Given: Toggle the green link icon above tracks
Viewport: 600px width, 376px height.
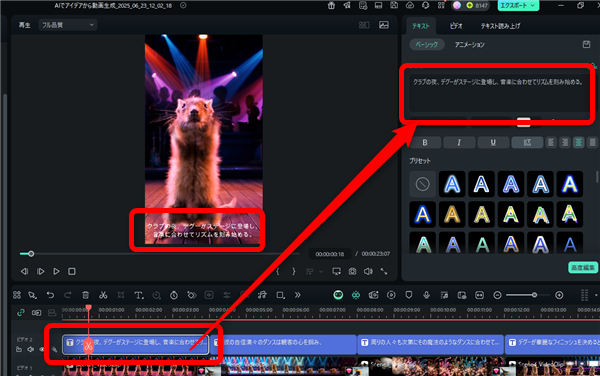Looking at the screenshot, I should tap(21, 313).
